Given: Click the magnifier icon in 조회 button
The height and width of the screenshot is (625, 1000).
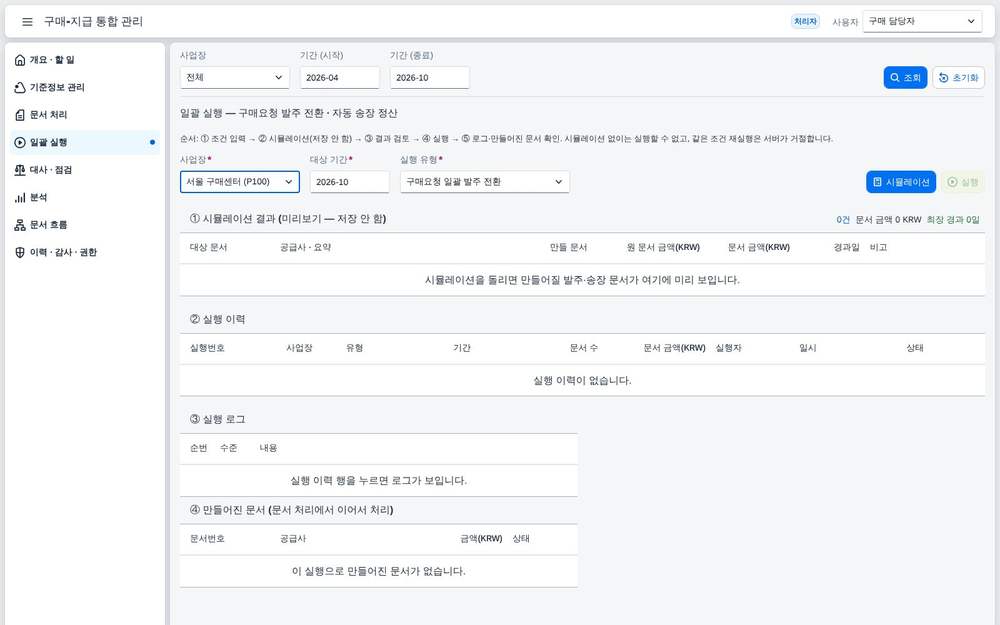Looking at the screenshot, I should [x=895, y=77].
